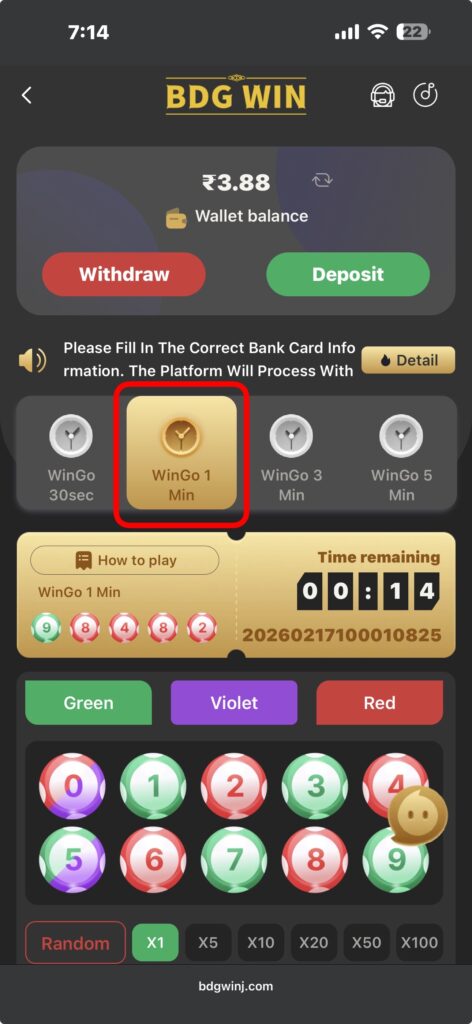Switch to WinGo 3 Min tab
472x1024 pixels.
point(291,455)
